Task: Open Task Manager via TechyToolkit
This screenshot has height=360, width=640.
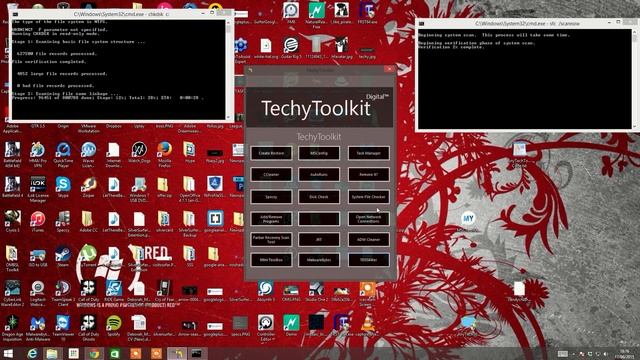Action: click(369, 153)
